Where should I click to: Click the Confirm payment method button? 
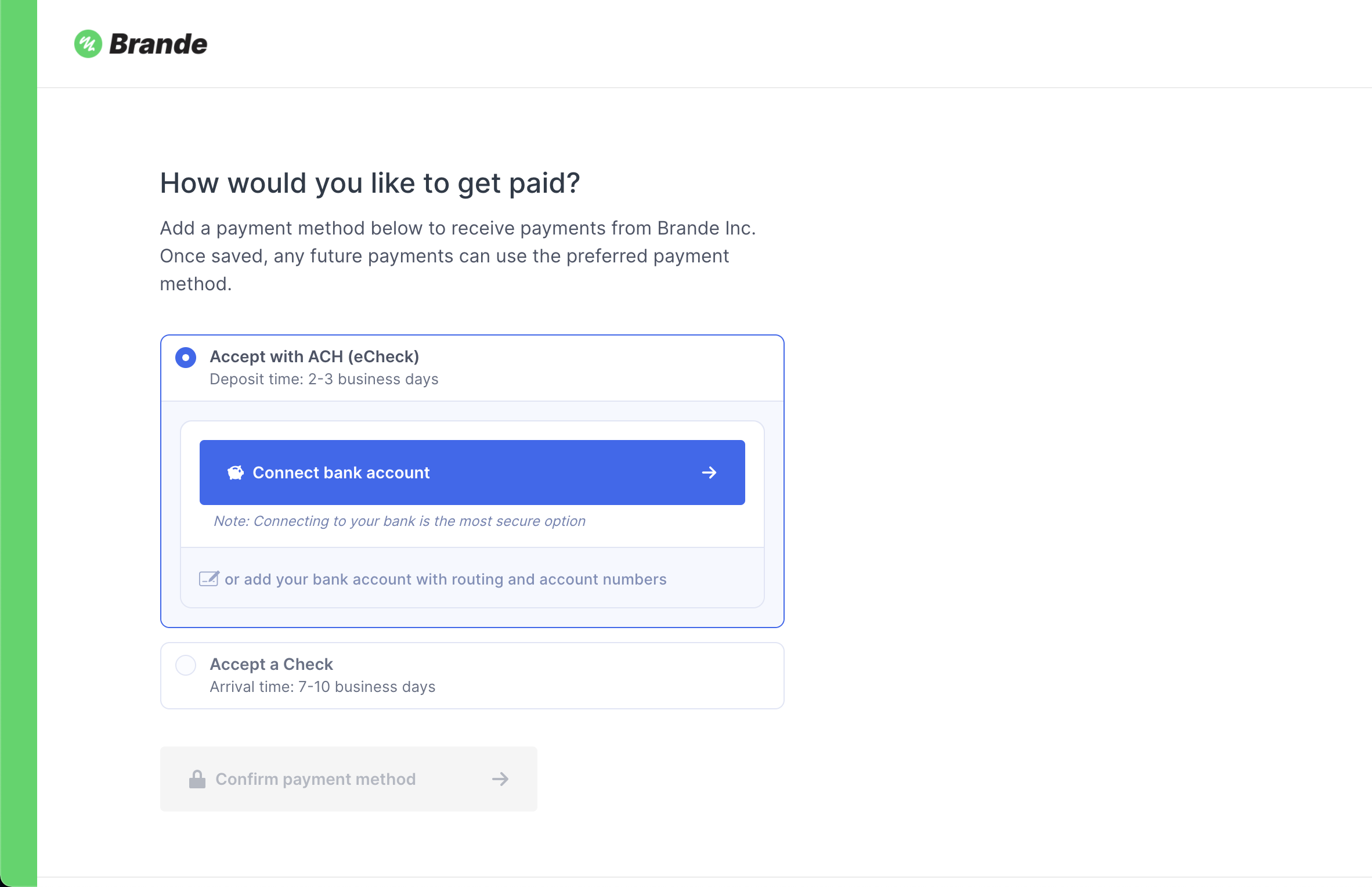(x=349, y=779)
